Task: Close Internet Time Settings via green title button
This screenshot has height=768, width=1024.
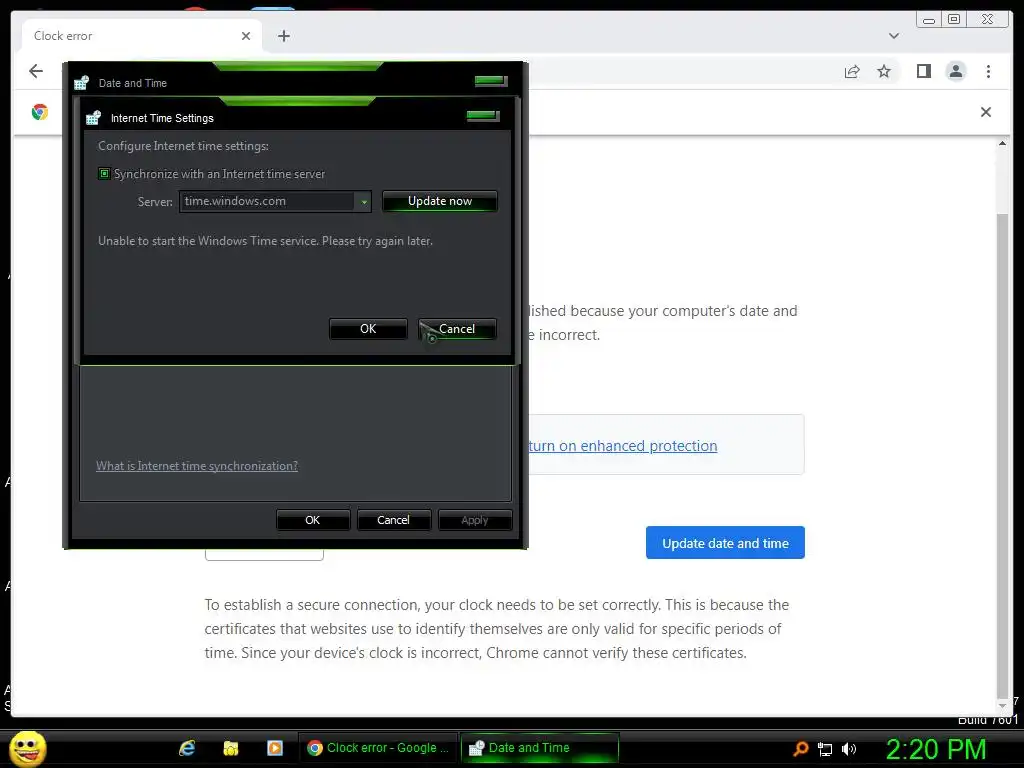Action: (x=483, y=116)
